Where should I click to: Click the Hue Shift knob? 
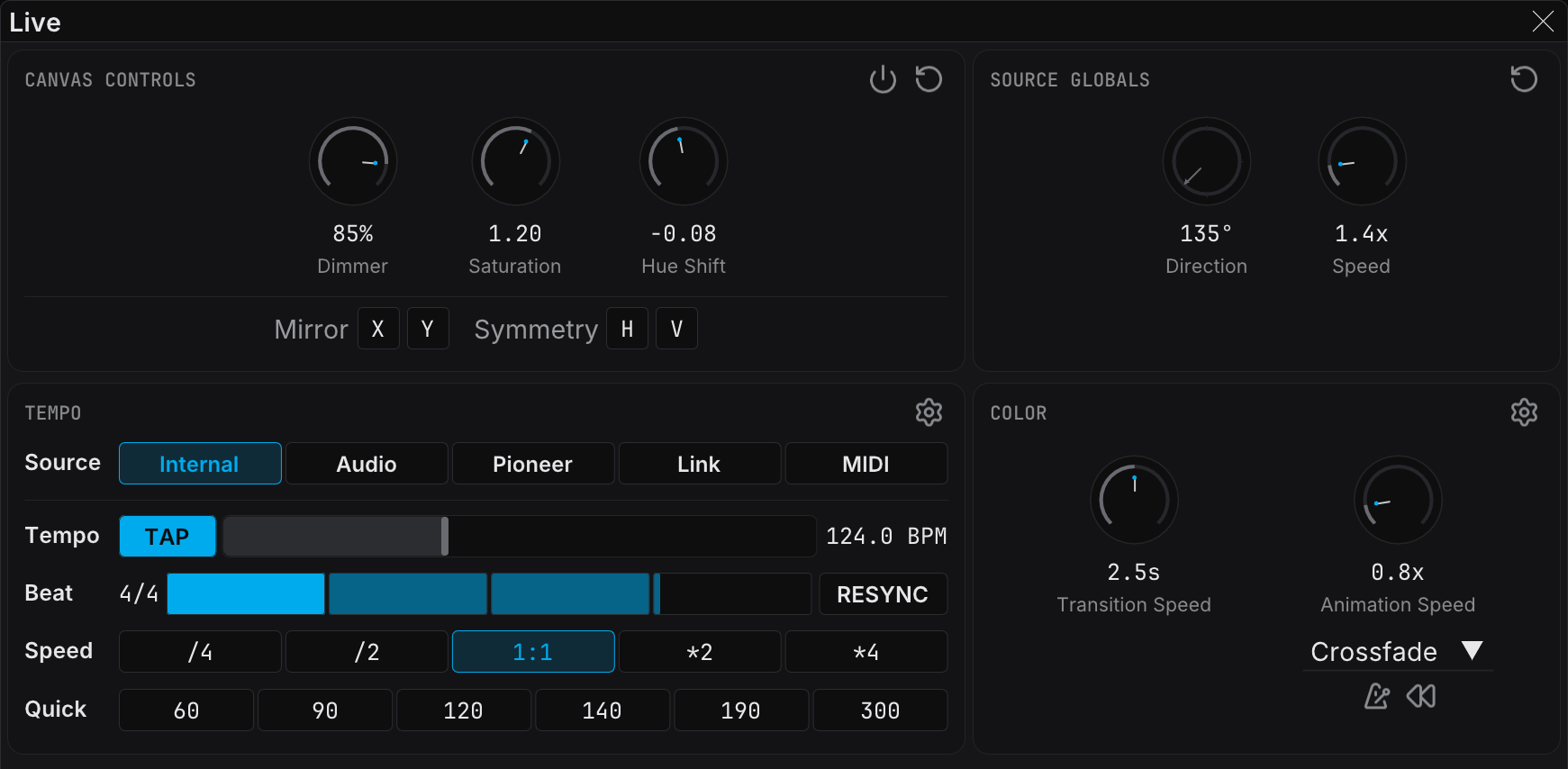coord(684,162)
